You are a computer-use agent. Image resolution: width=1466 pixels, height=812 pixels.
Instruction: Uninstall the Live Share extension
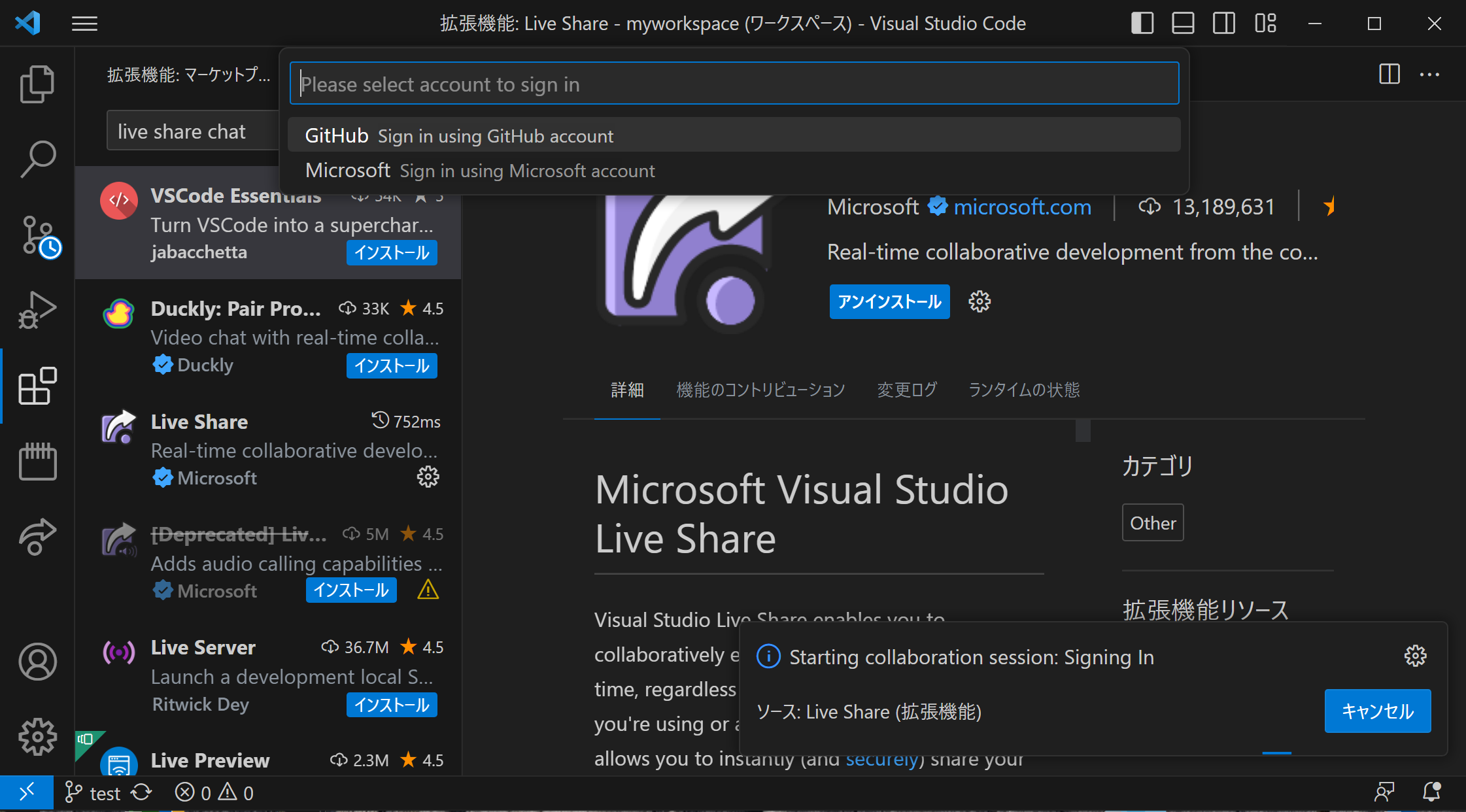coord(889,301)
